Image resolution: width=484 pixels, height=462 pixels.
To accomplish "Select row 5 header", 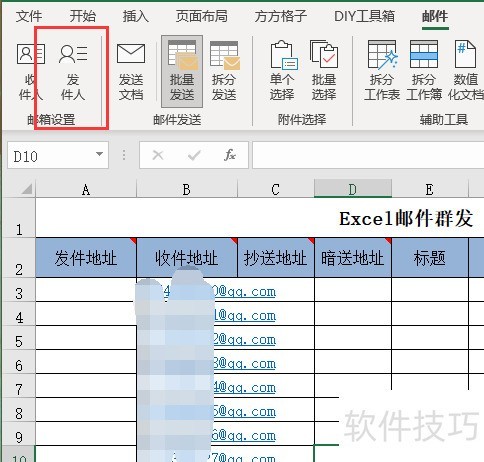I will (x=19, y=338).
